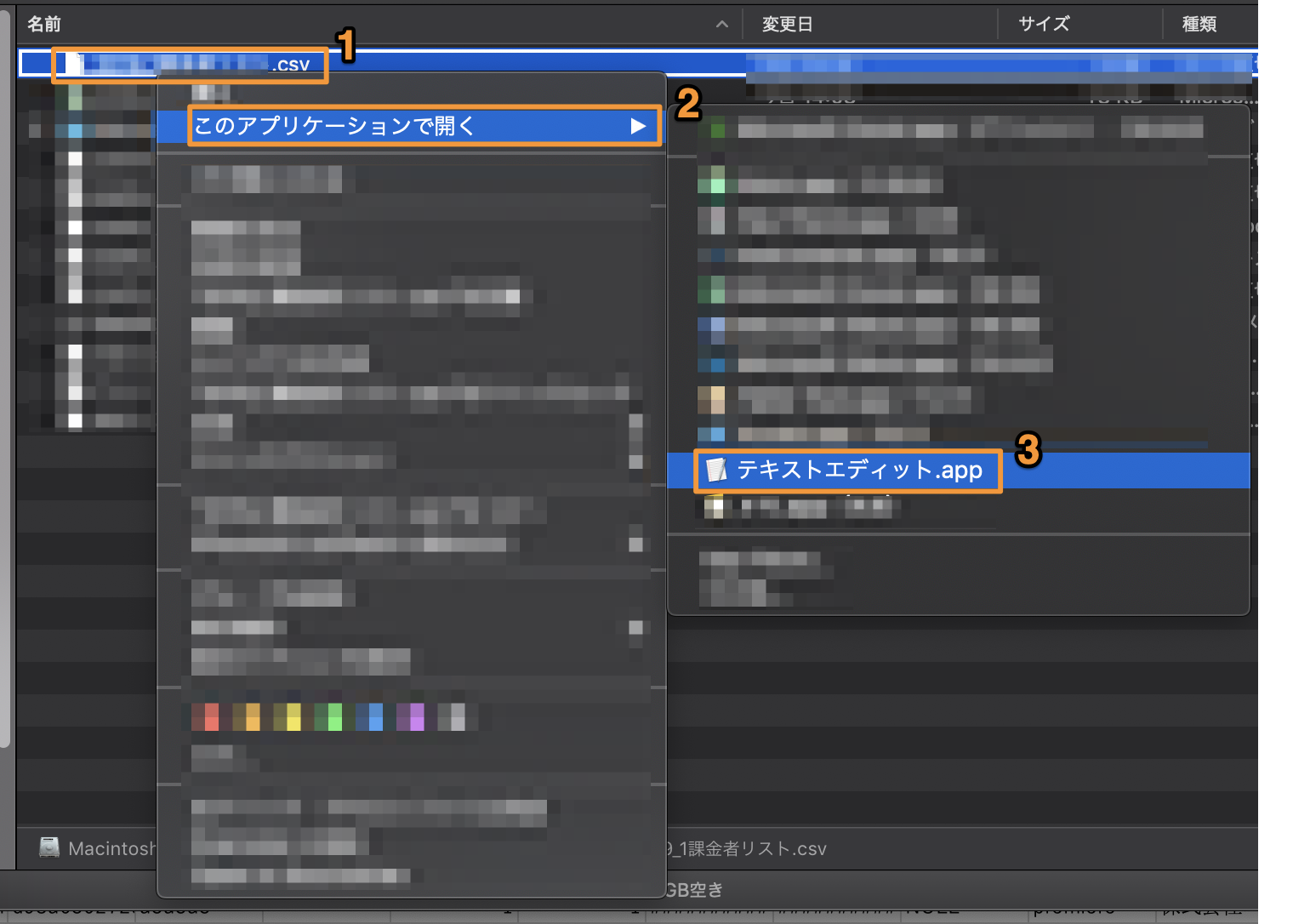This screenshot has height=924, width=1293.
Task: Toggle the sort direction chevron in 名前 header
Action: (722, 24)
